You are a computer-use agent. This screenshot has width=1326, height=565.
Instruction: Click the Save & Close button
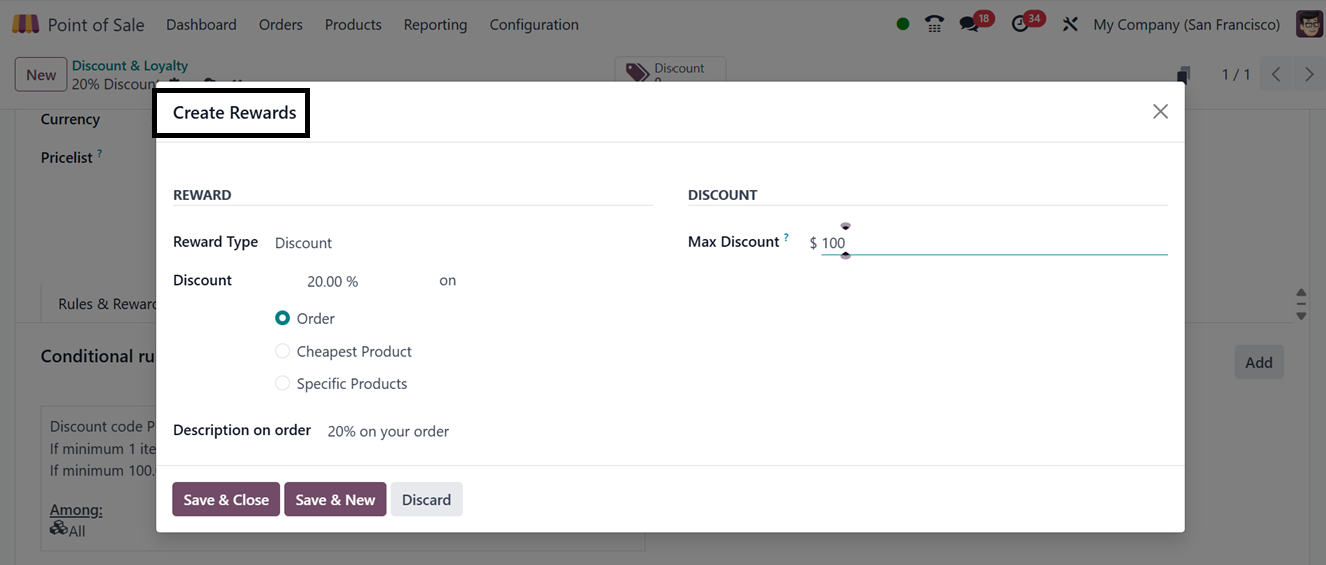pyautogui.click(x=226, y=500)
